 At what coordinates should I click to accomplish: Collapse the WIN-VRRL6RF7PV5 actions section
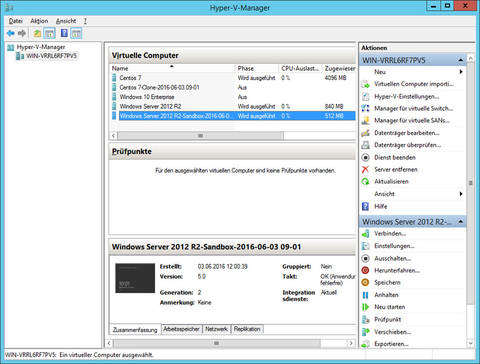click(x=461, y=60)
